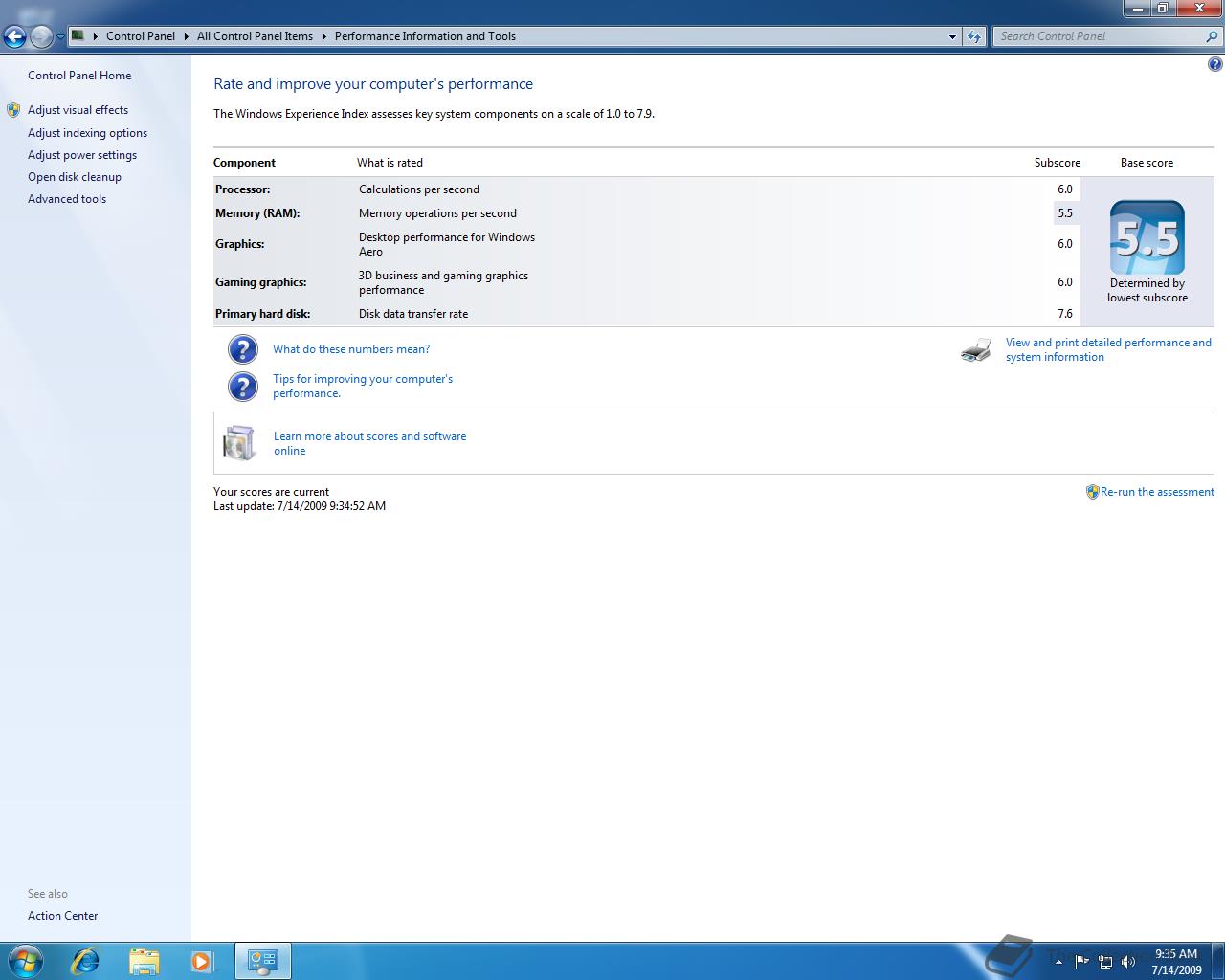Click the Forward navigation arrow

point(41,36)
